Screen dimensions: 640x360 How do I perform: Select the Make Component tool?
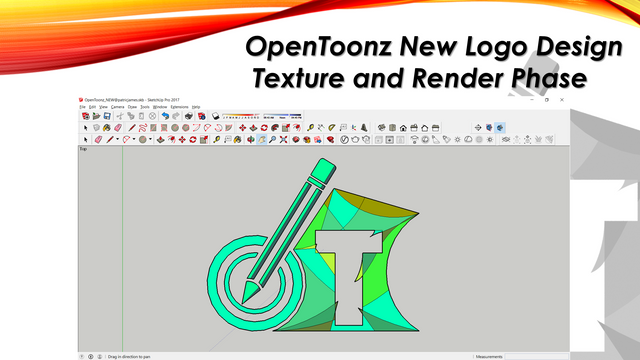click(96, 128)
